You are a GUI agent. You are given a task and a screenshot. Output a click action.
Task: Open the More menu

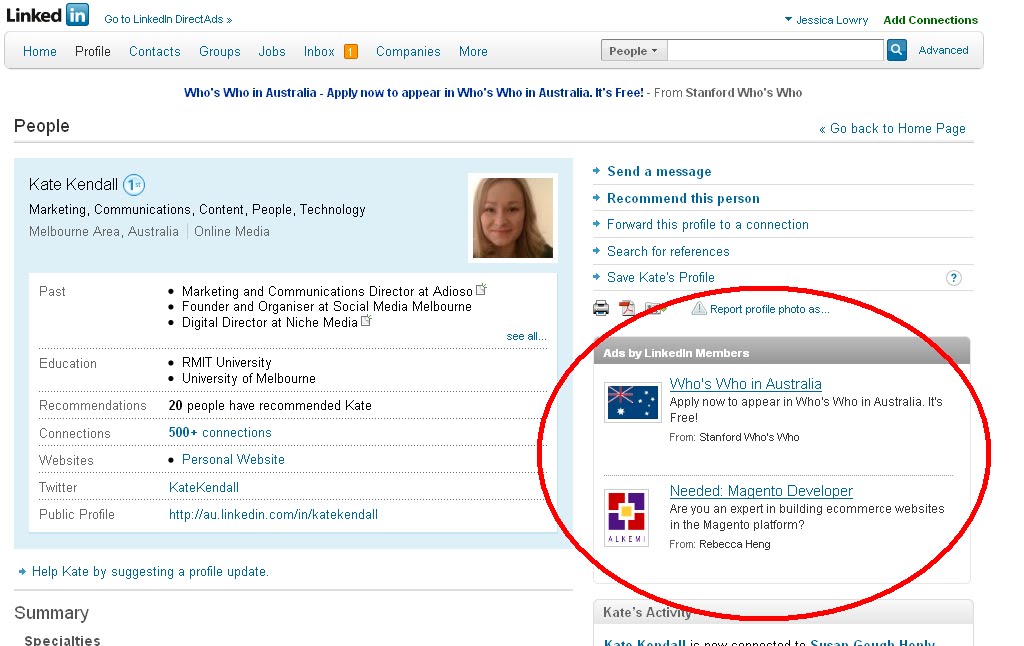473,52
